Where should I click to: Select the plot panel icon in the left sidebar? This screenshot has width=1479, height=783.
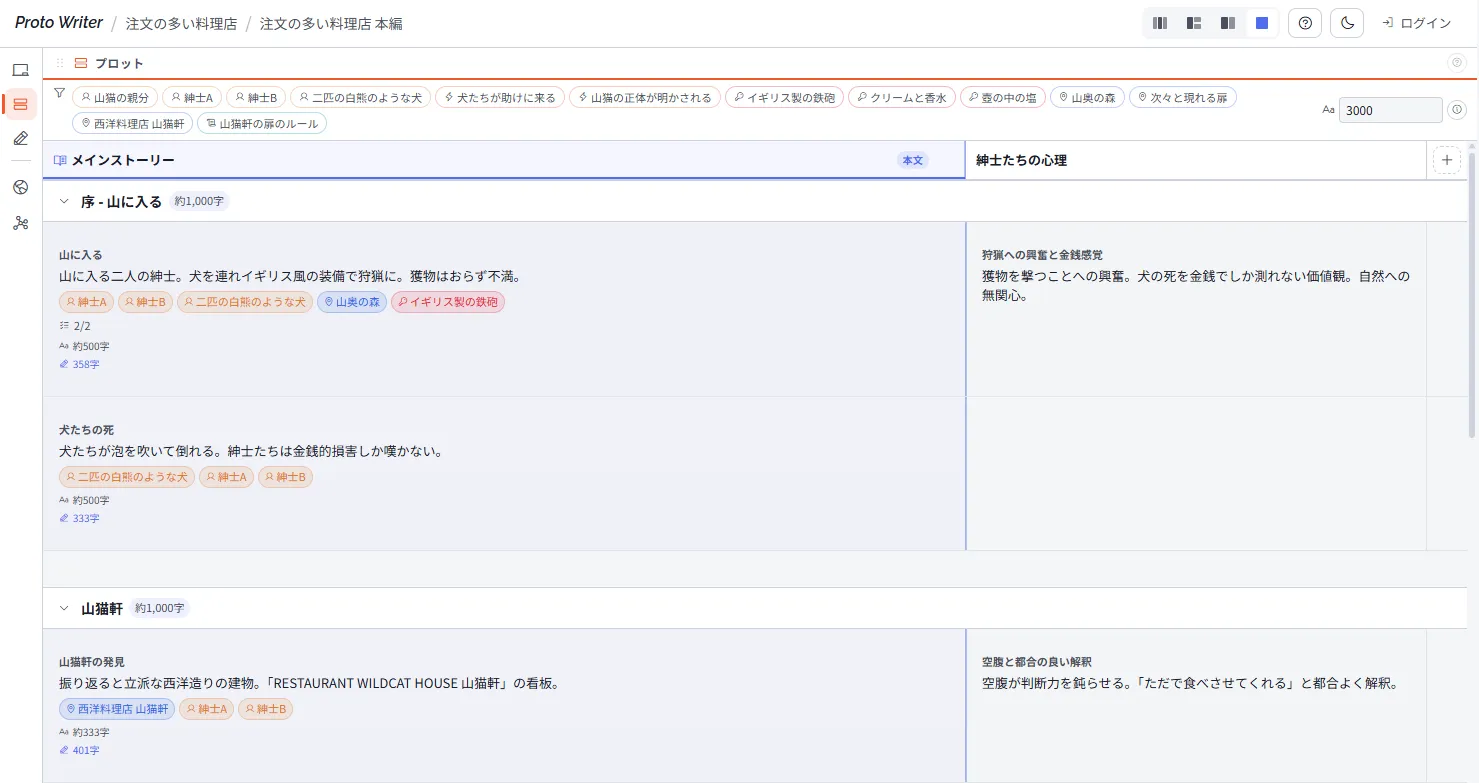pyautogui.click(x=20, y=103)
